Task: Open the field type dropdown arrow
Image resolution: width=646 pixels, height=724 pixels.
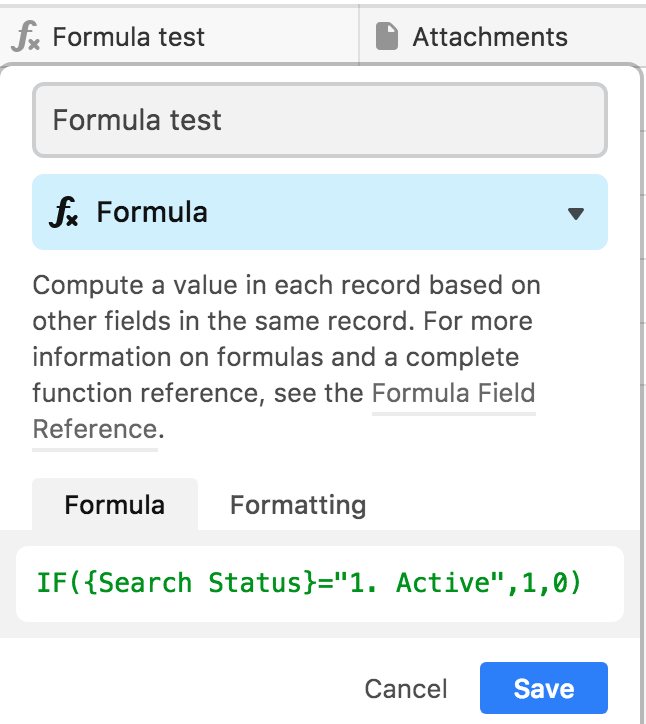Action: coord(575,213)
